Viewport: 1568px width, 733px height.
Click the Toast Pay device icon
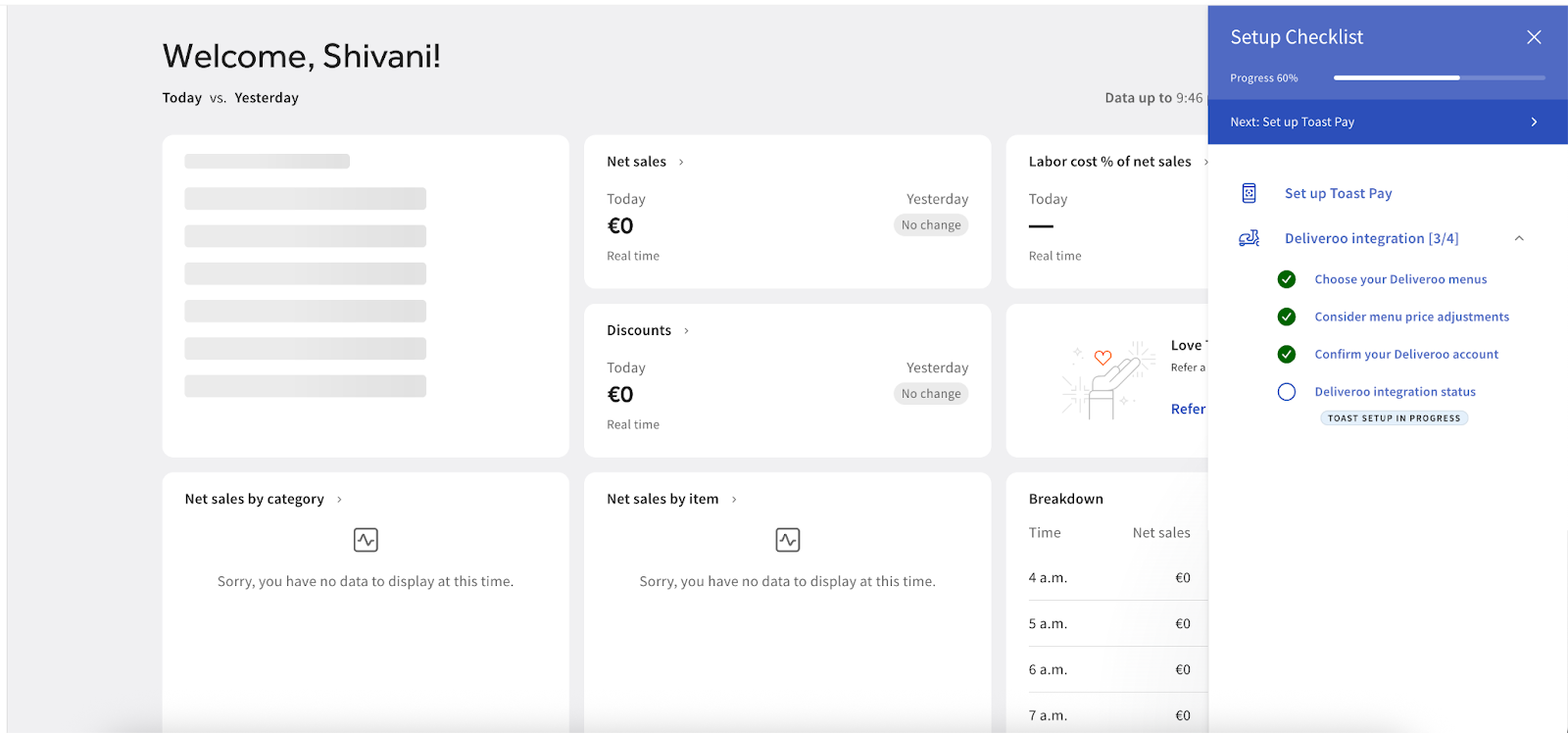[x=1249, y=193]
